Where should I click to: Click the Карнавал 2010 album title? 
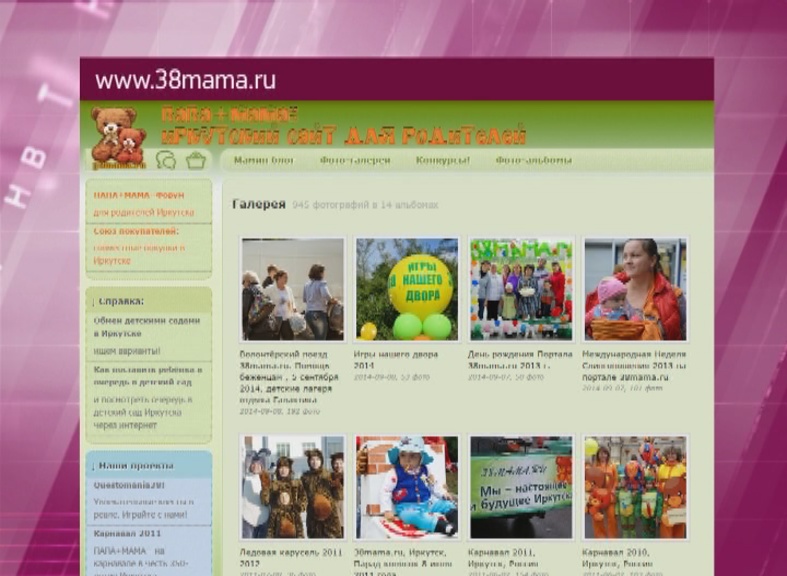pos(616,558)
